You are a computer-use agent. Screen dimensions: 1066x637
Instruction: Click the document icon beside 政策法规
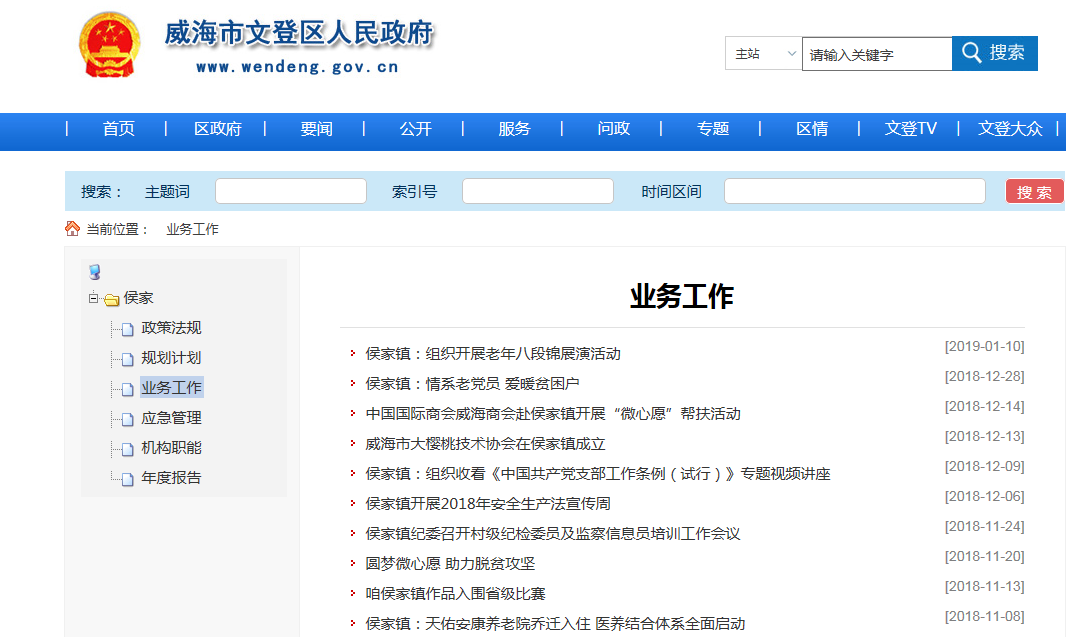(x=127, y=329)
